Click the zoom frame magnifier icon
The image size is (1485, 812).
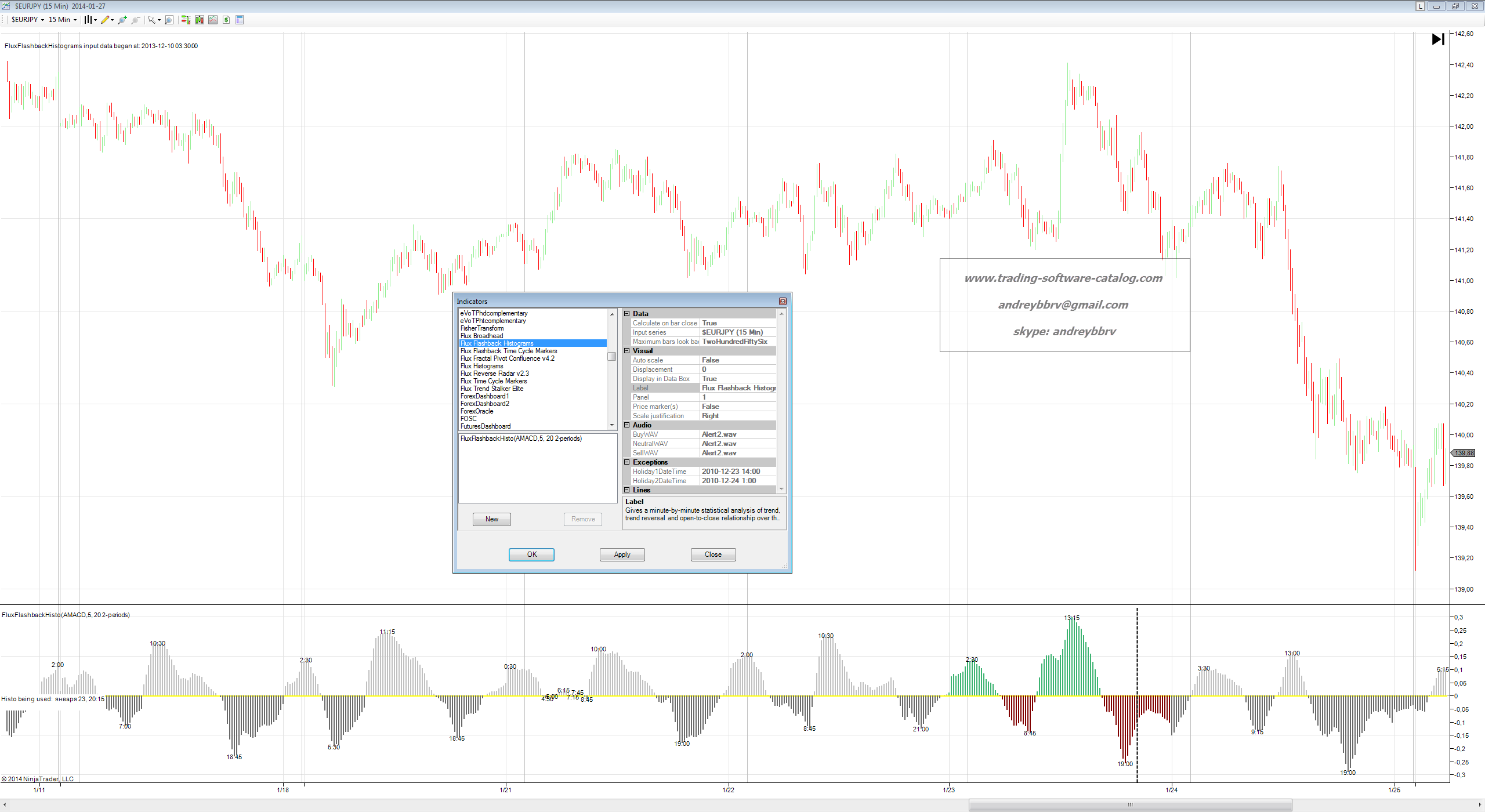[169, 20]
